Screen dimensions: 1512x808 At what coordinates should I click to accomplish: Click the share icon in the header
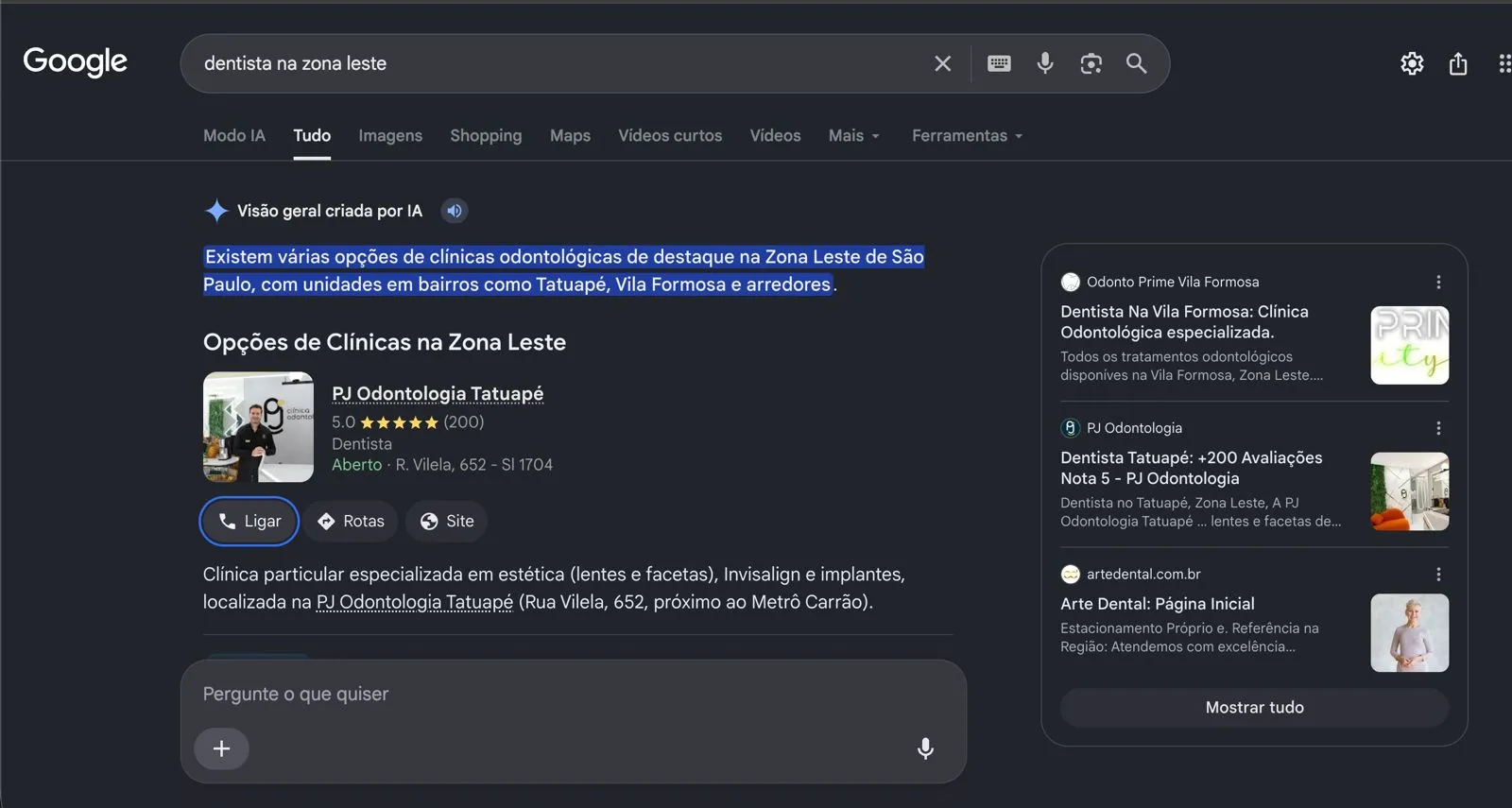tap(1458, 63)
